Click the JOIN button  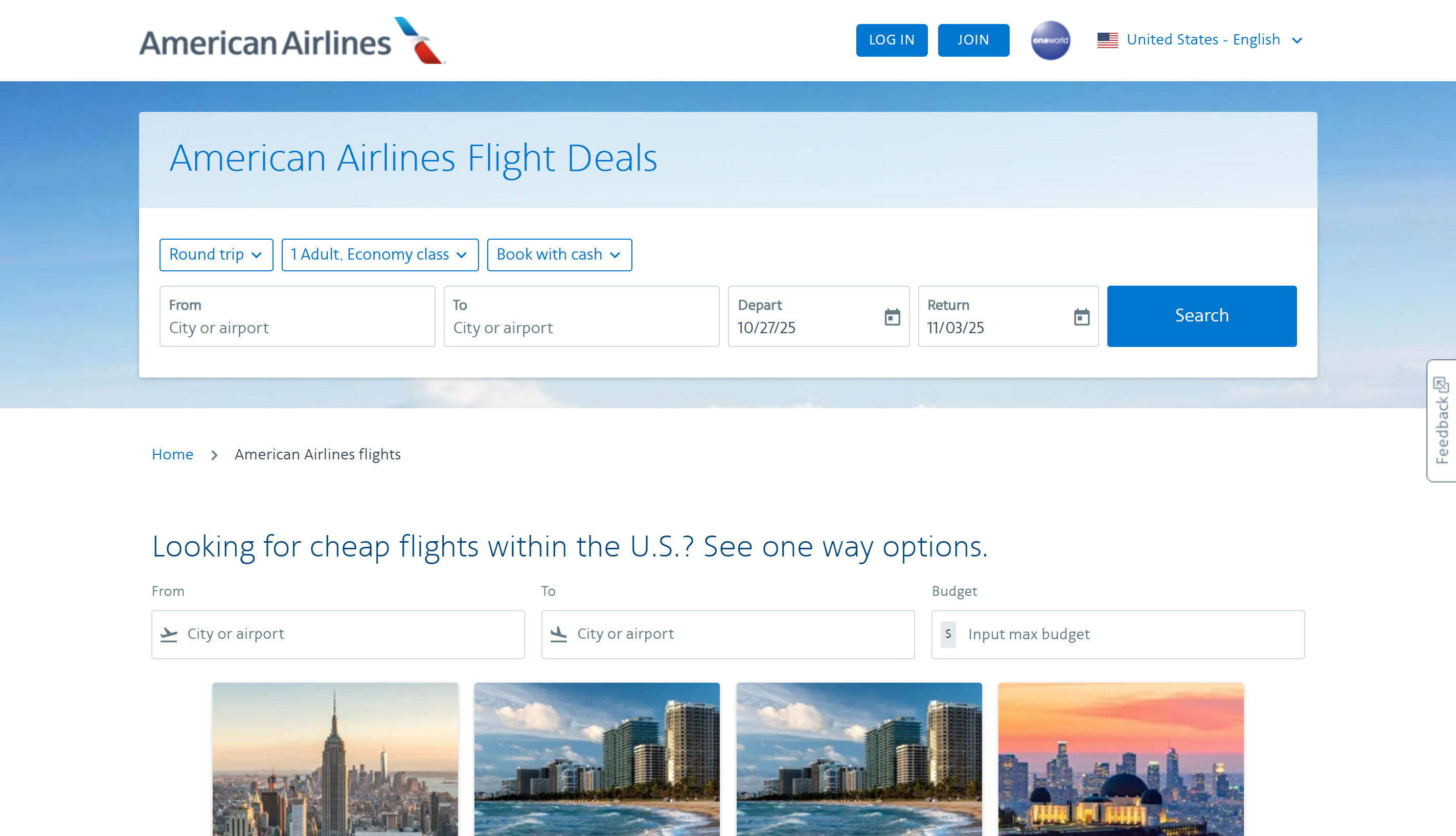point(973,40)
